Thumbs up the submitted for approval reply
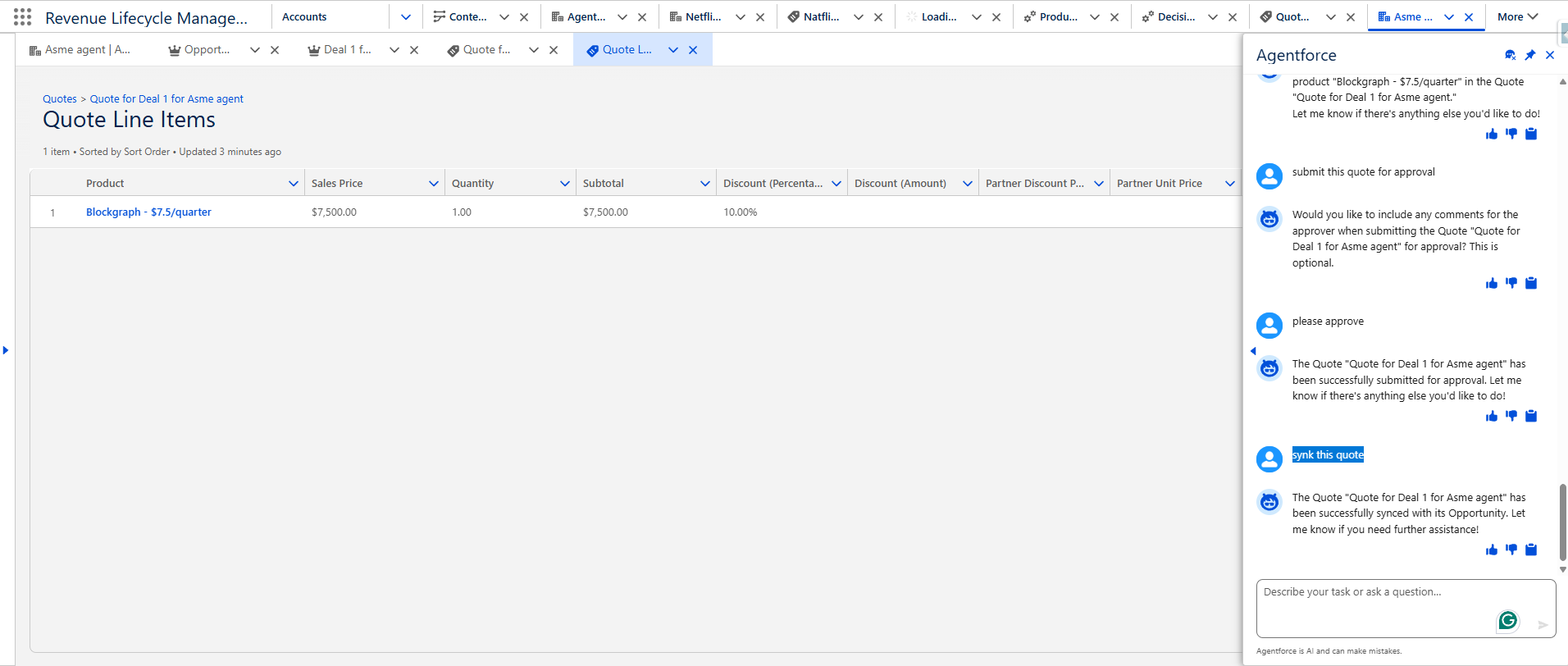The width and height of the screenshot is (1568, 666). click(1492, 416)
